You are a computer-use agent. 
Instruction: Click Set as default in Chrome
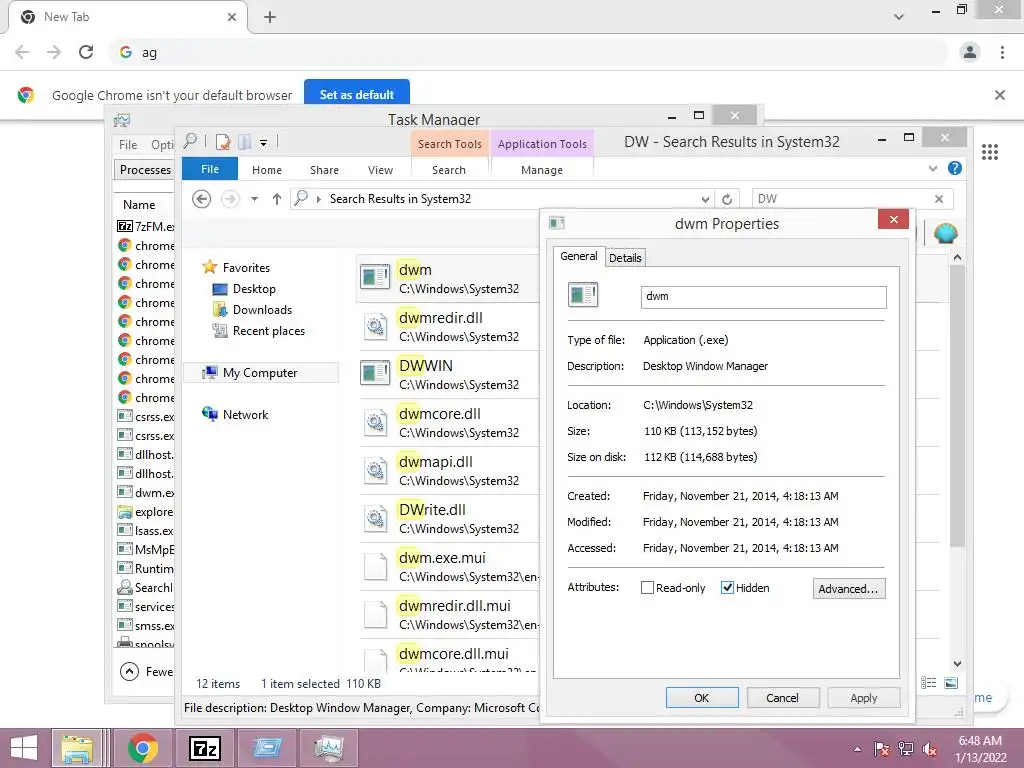[357, 95]
